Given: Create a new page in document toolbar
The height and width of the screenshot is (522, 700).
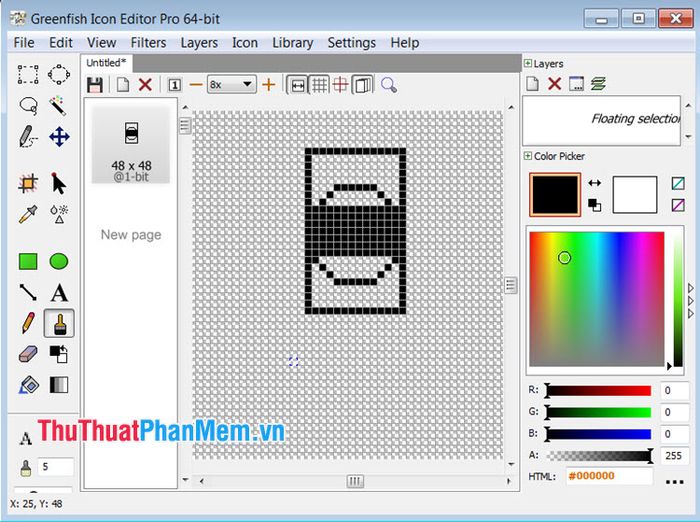Looking at the screenshot, I should (x=123, y=85).
